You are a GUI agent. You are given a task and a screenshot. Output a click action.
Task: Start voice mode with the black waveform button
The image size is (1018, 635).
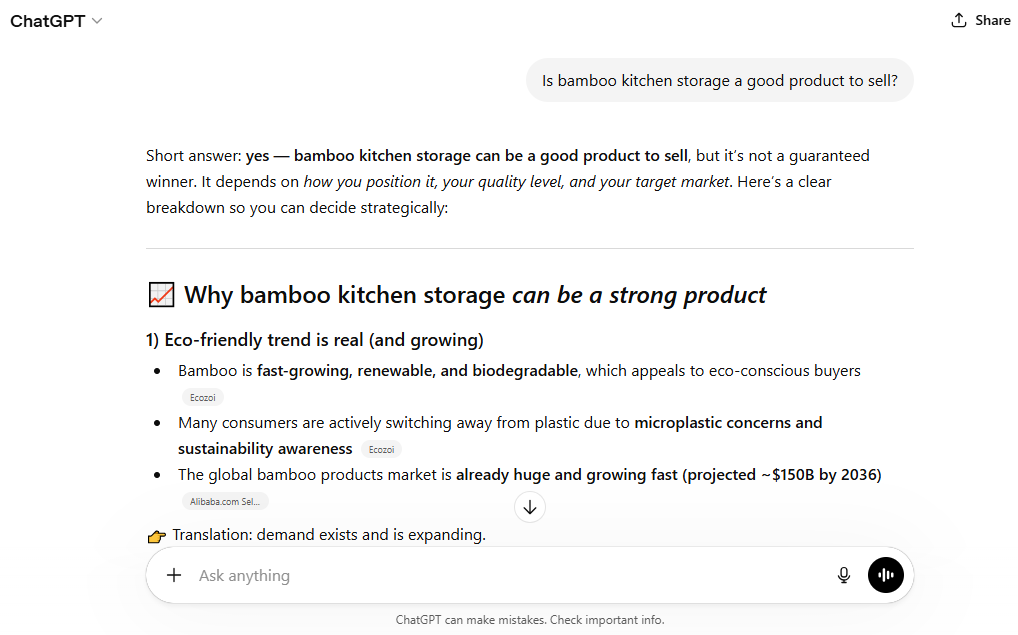[x=885, y=575]
